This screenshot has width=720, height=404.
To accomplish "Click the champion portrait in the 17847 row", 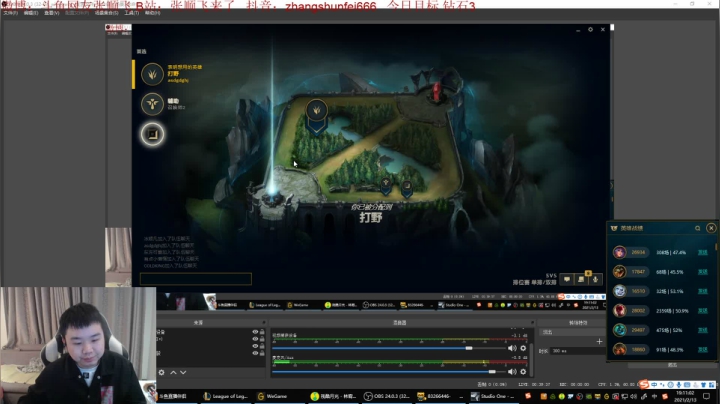I will 619,272.
